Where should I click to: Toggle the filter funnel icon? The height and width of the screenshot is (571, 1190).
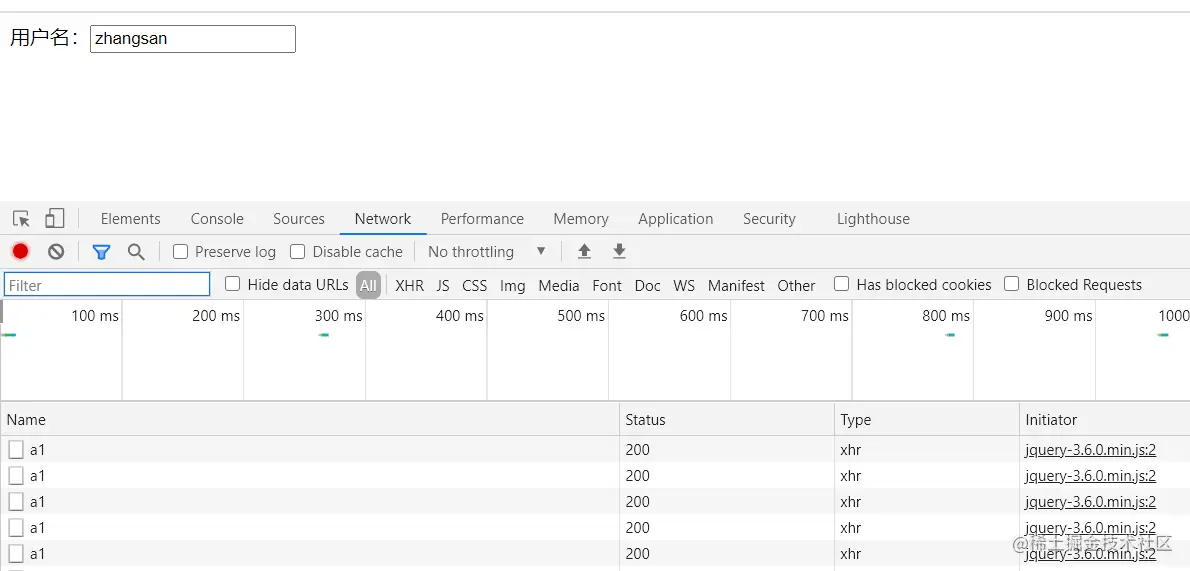(101, 251)
